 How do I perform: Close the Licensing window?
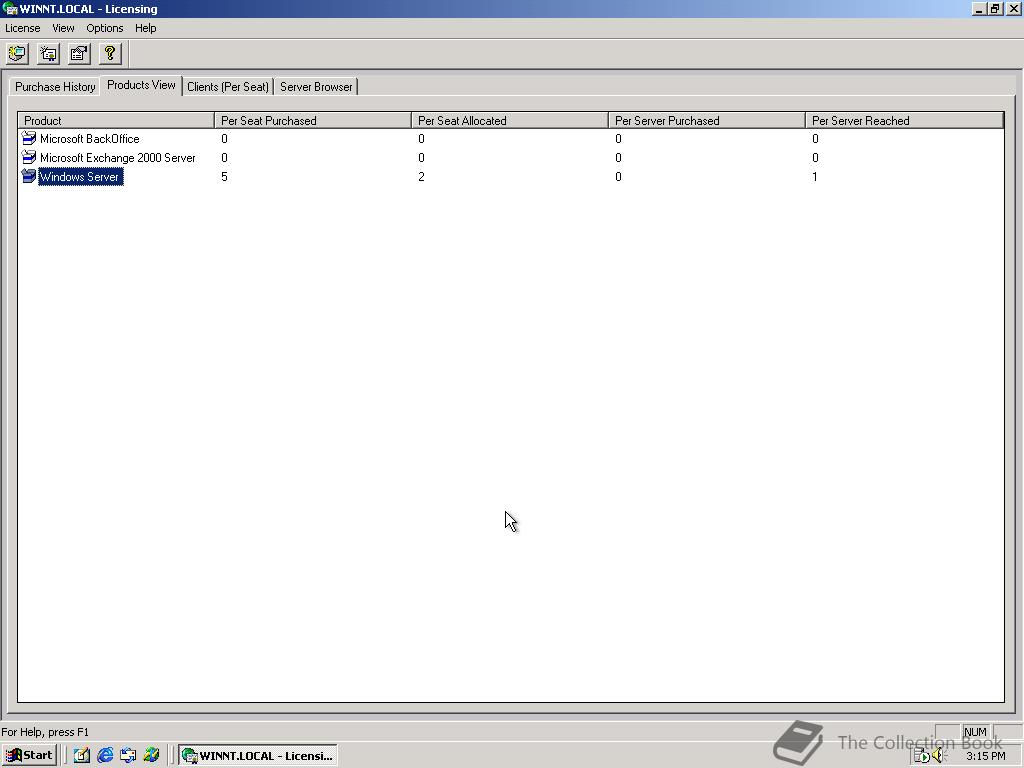[1013, 9]
